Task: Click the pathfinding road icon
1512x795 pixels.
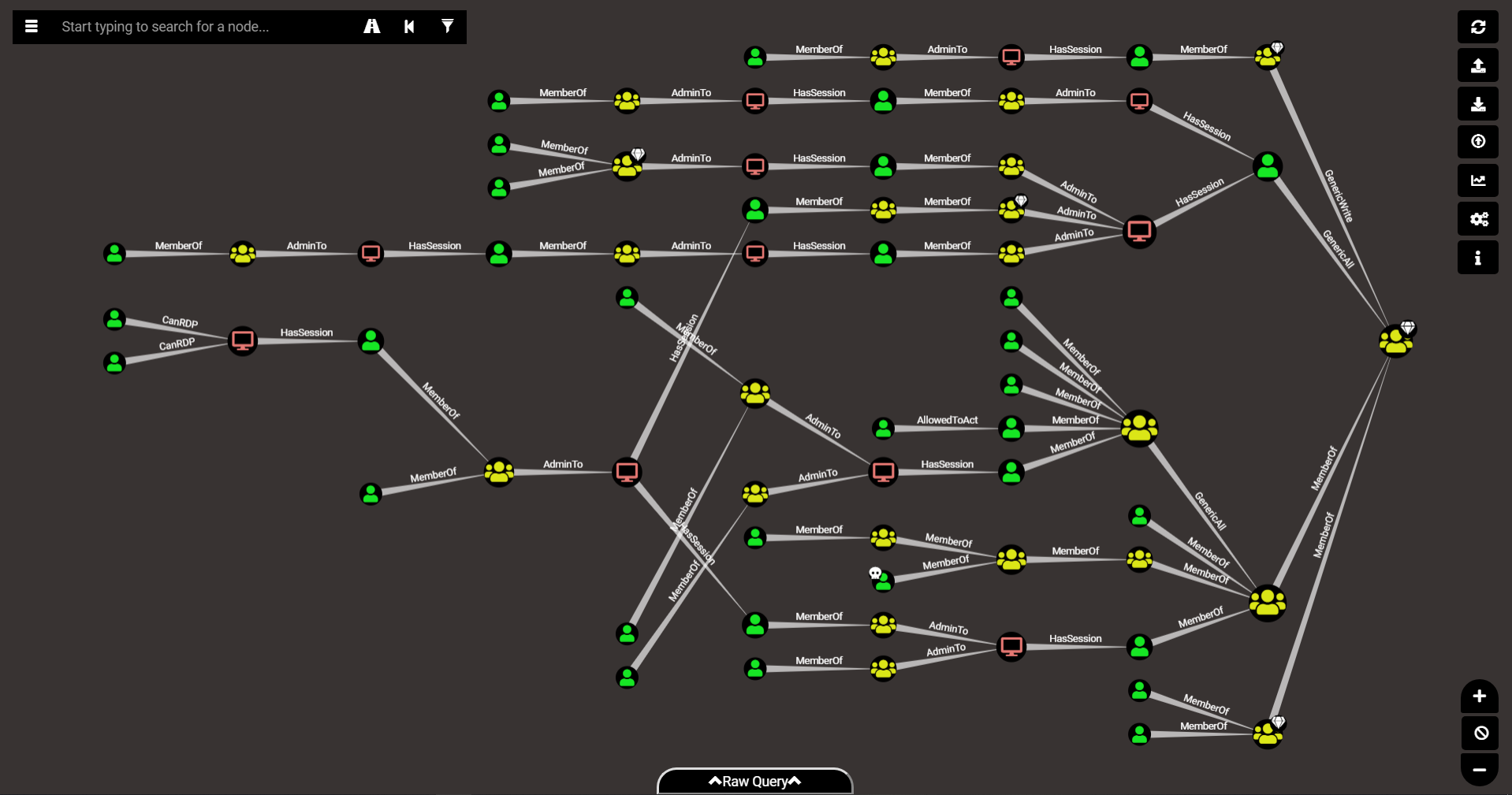Action: pyautogui.click(x=372, y=27)
